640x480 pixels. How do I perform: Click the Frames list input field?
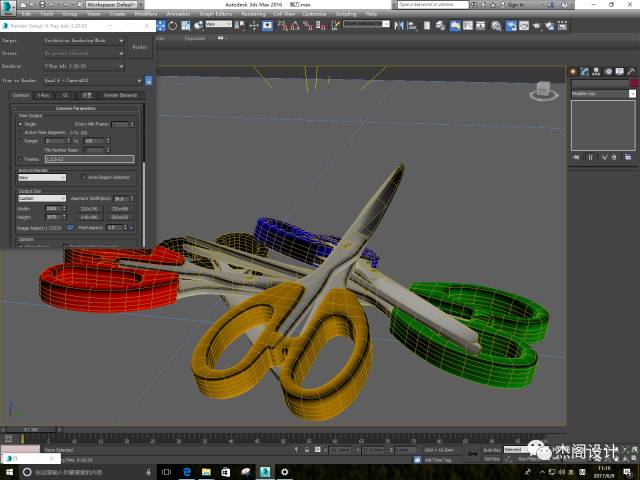(x=89, y=159)
